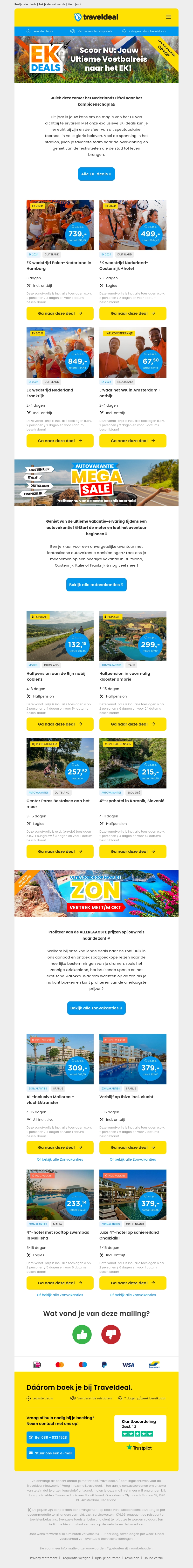
Task: Open the hamburger menu in the header
Action: point(169,17)
